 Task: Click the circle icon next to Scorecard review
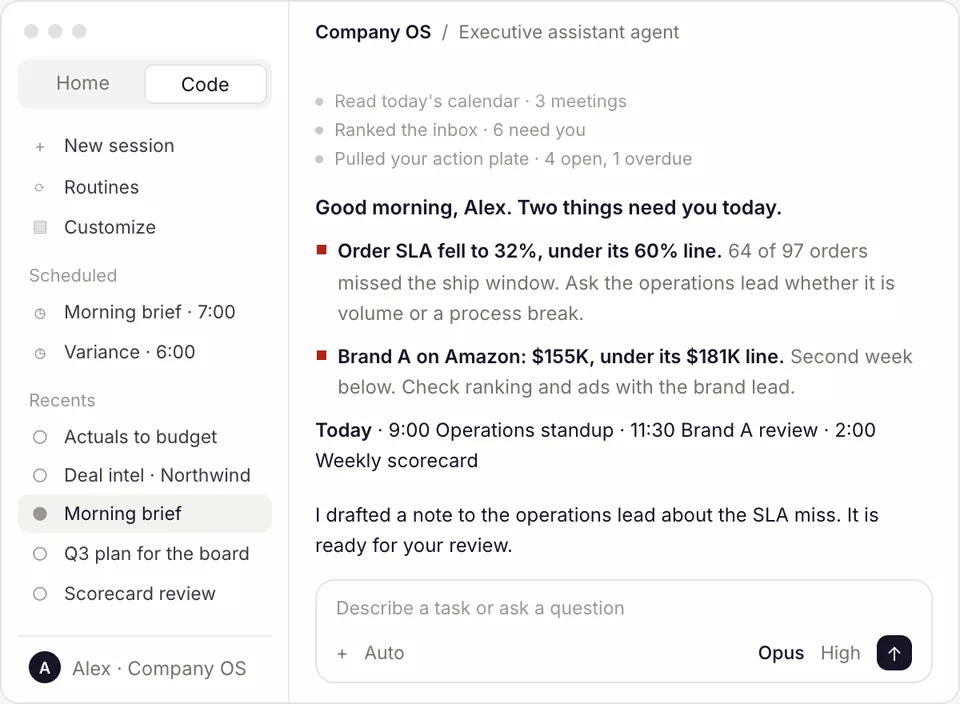pyautogui.click(x=40, y=594)
